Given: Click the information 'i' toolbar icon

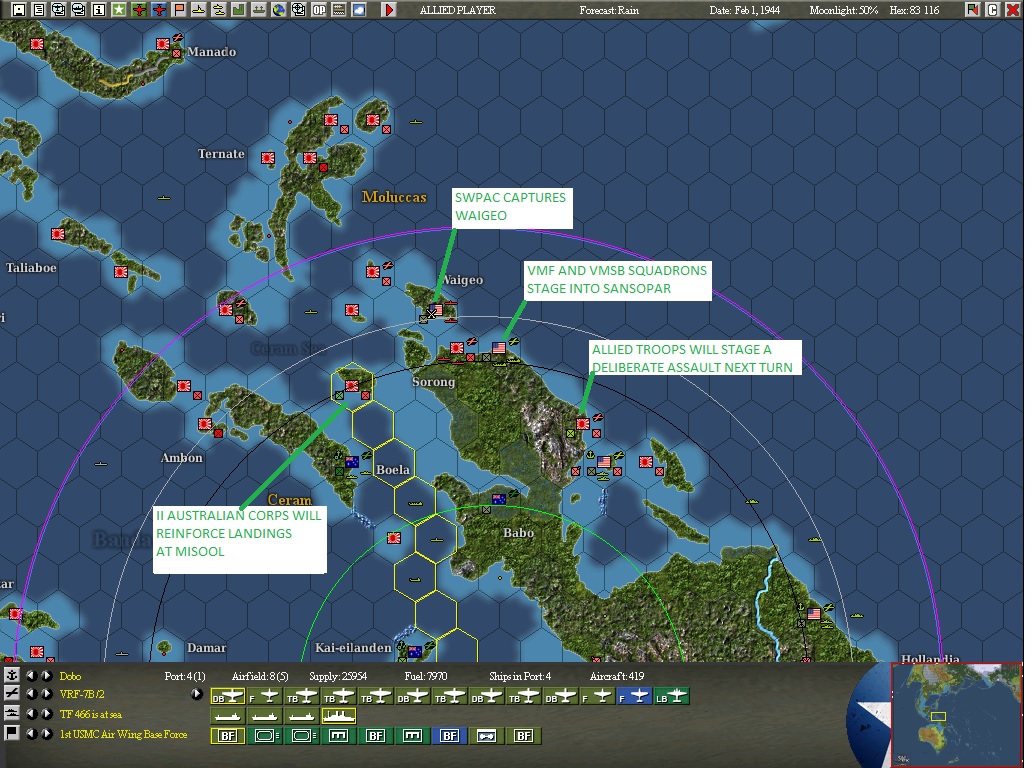Looking at the screenshot, I should click(99, 10).
